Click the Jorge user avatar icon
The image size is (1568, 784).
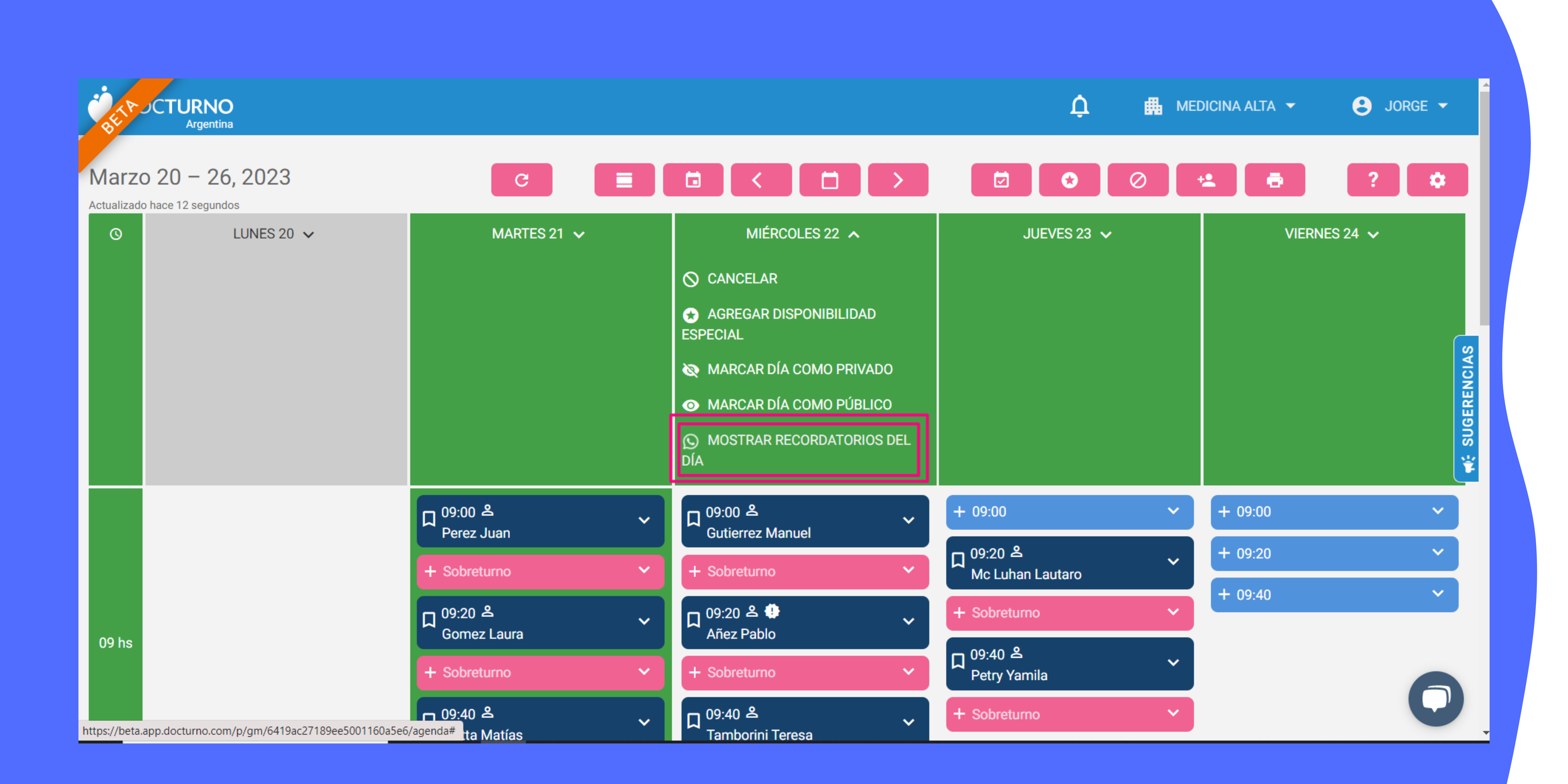[x=1361, y=106]
